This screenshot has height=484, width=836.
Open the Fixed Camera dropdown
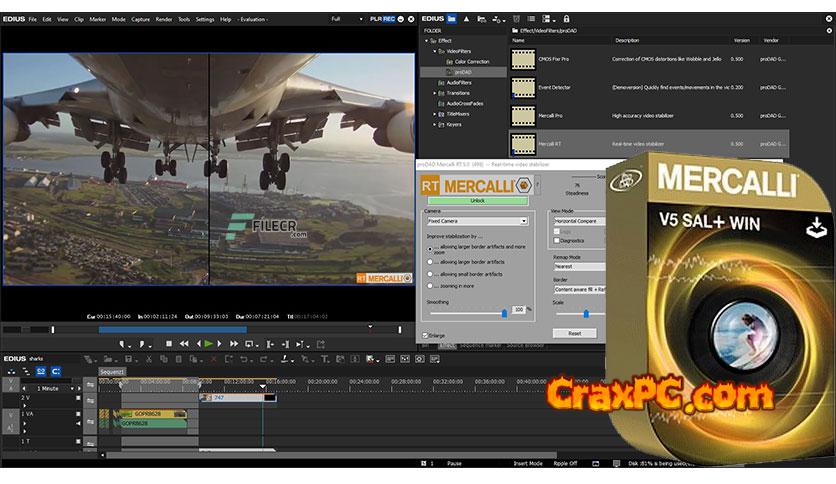(475, 220)
